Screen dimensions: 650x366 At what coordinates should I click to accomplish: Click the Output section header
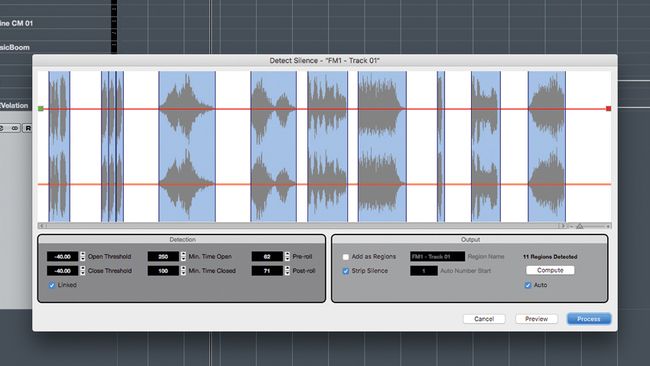[470, 240]
